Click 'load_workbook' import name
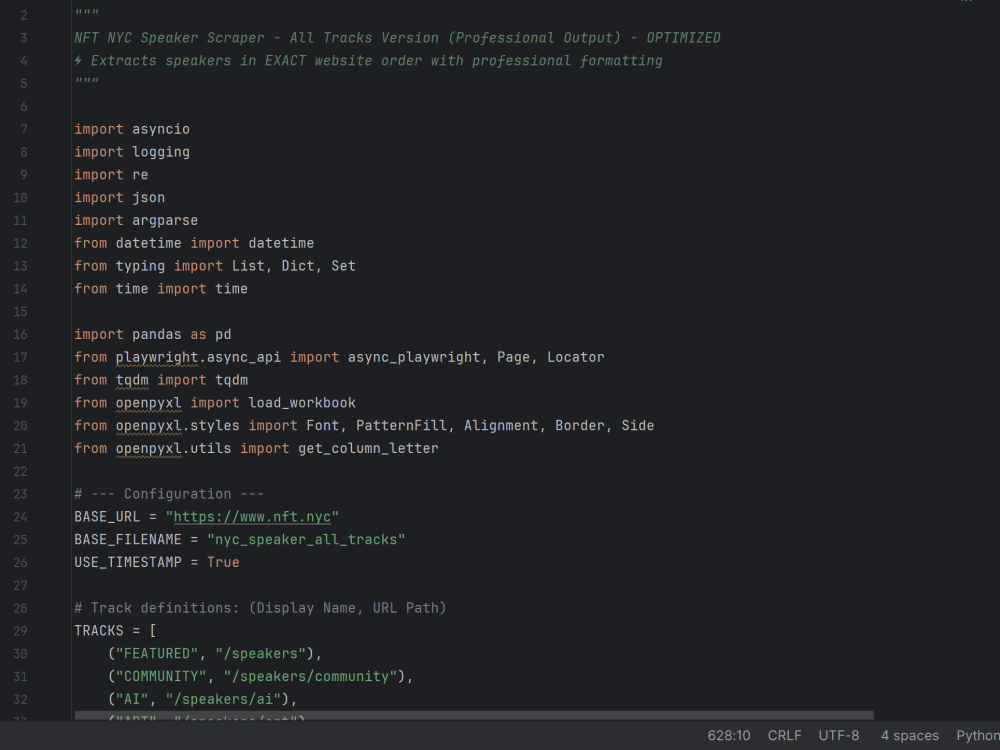1000x750 pixels. point(302,402)
